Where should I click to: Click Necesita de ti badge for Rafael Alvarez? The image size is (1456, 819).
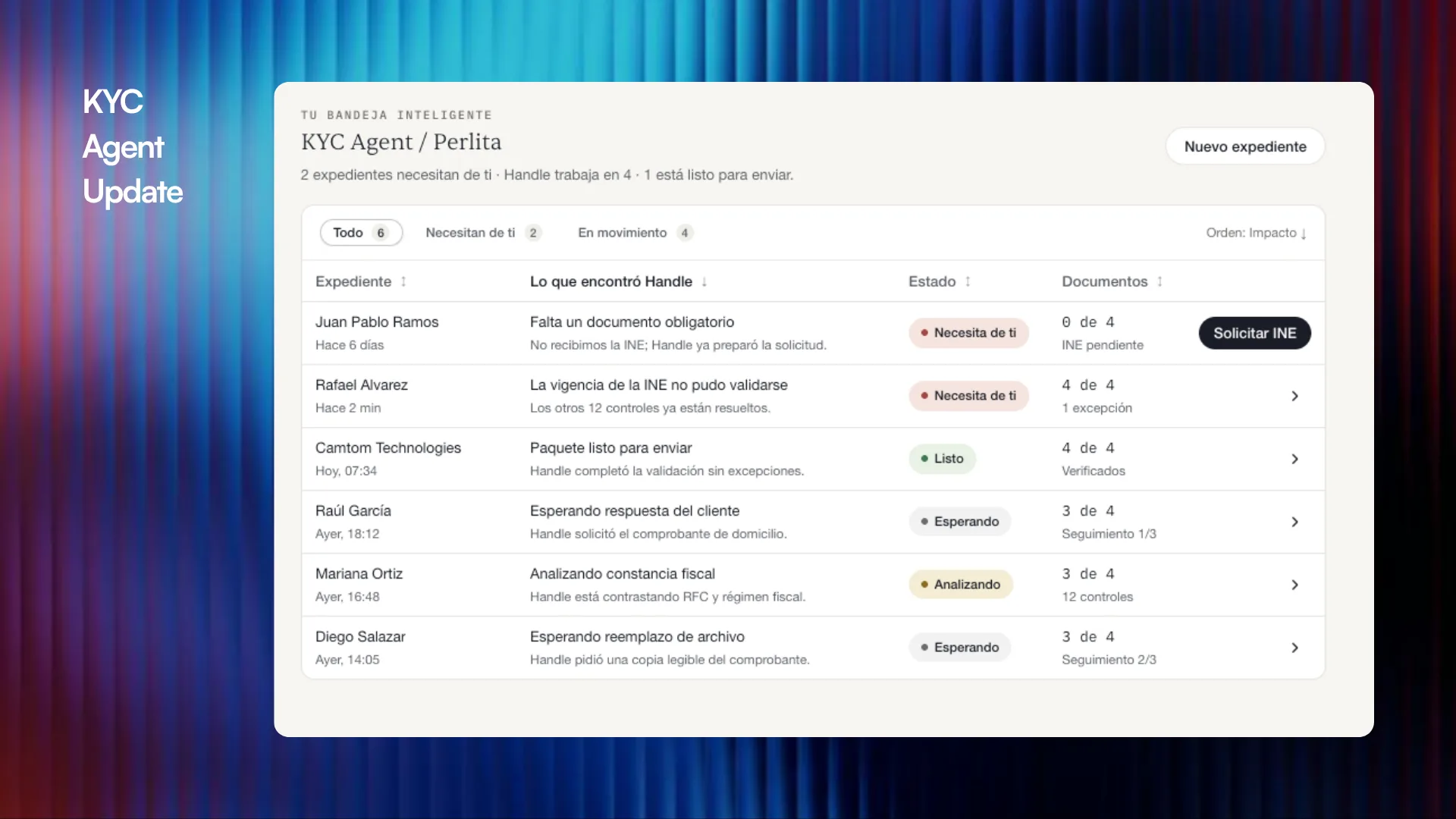pos(968,396)
